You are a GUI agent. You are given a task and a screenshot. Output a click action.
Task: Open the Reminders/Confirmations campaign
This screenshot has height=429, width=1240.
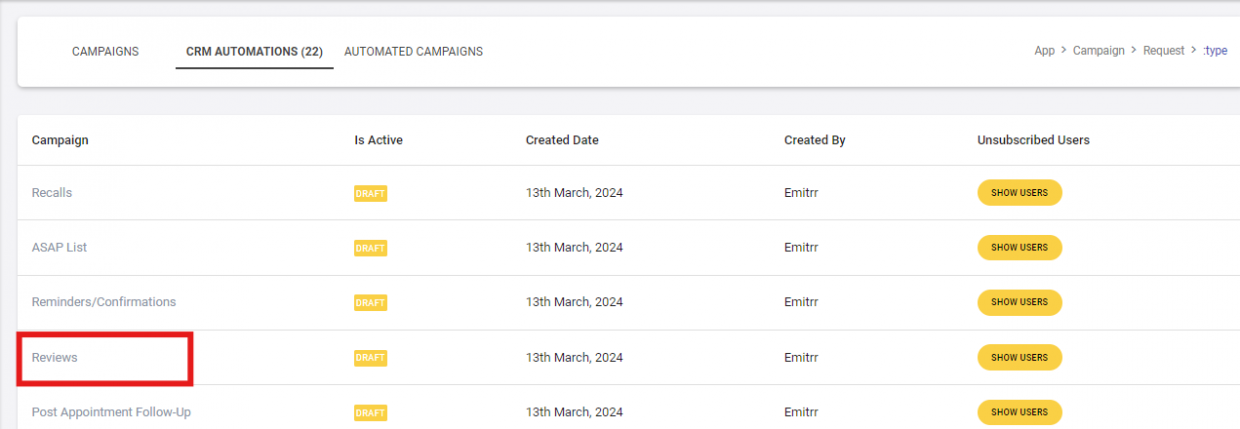104,302
